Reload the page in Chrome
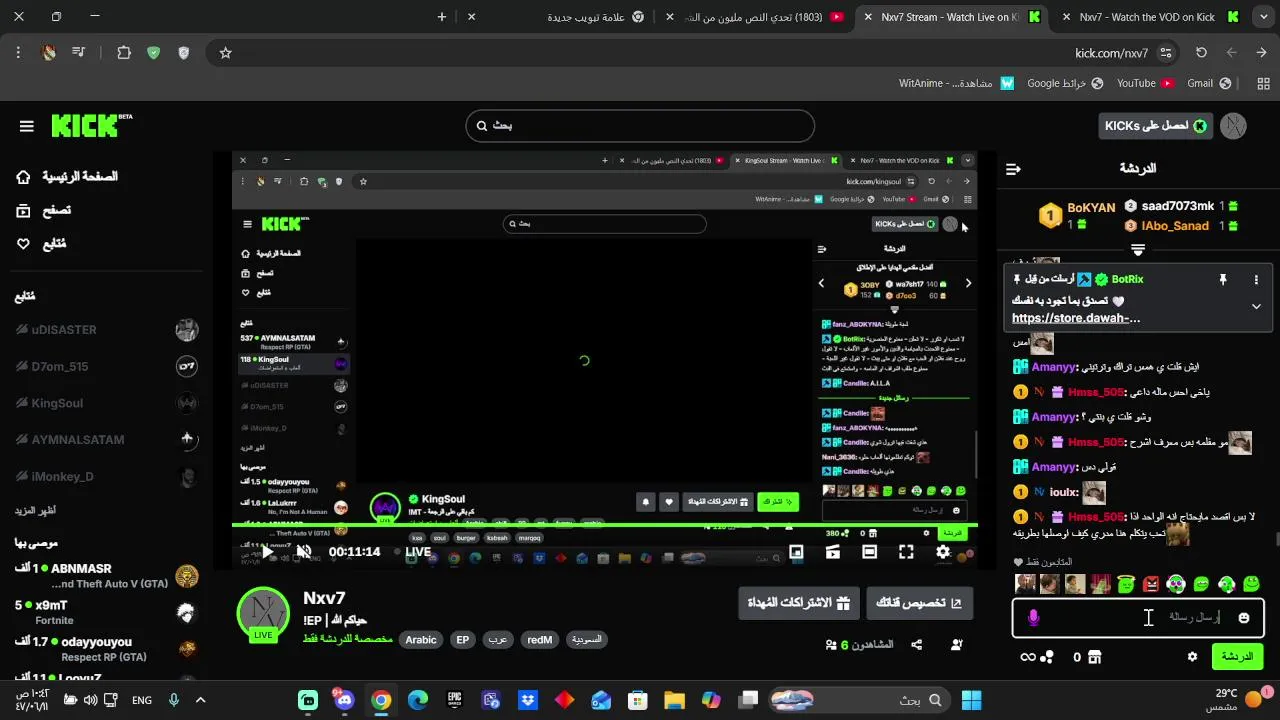The width and height of the screenshot is (1280, 720). 1201,53
